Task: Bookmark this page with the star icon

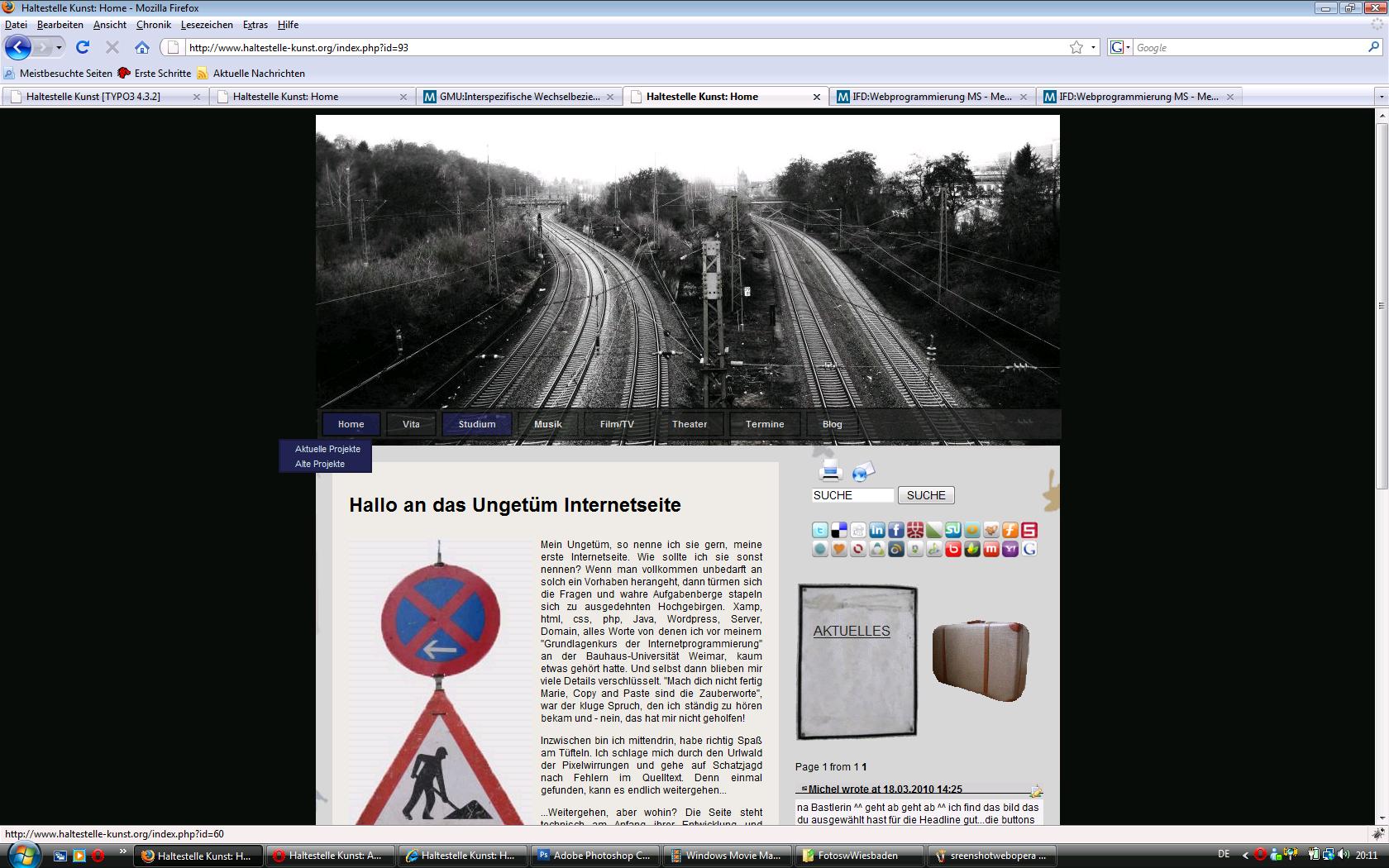Action: [1076, 47]
